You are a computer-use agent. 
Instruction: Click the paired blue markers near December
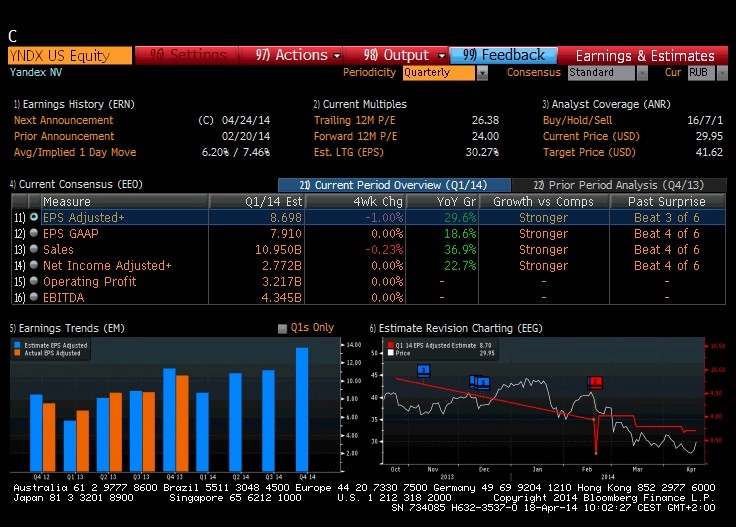[480, 382]
